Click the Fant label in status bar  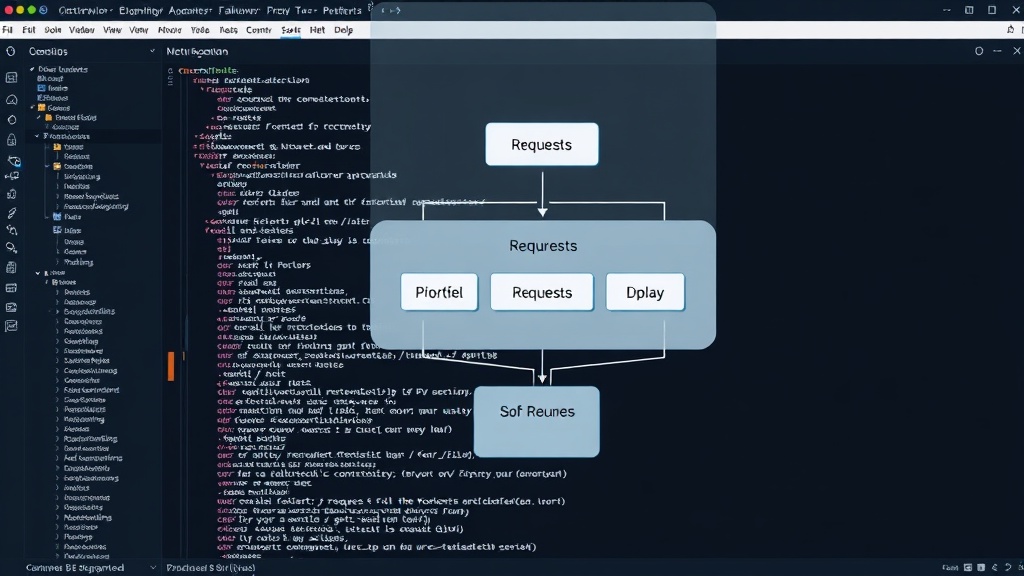[950, 568]
